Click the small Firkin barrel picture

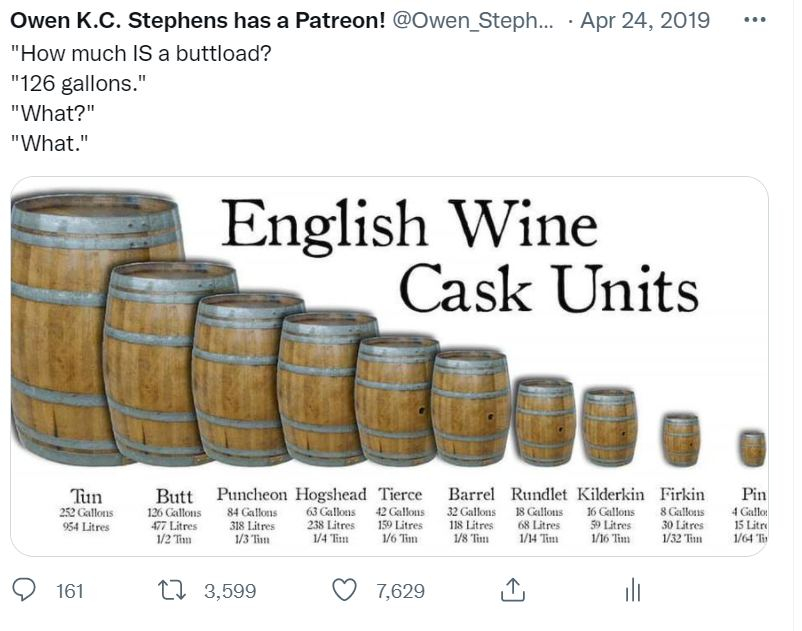pos(681,438)
